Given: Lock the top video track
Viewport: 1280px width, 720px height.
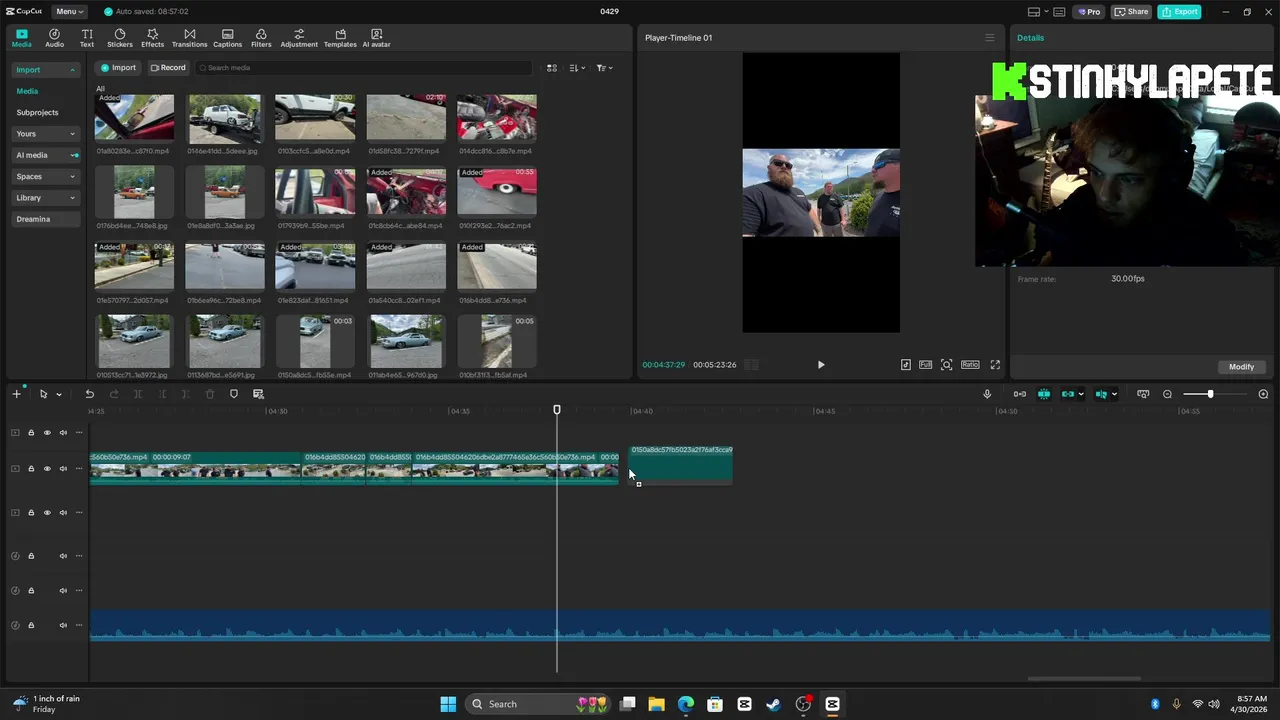Looking at the screenshot, I should 31,433.
